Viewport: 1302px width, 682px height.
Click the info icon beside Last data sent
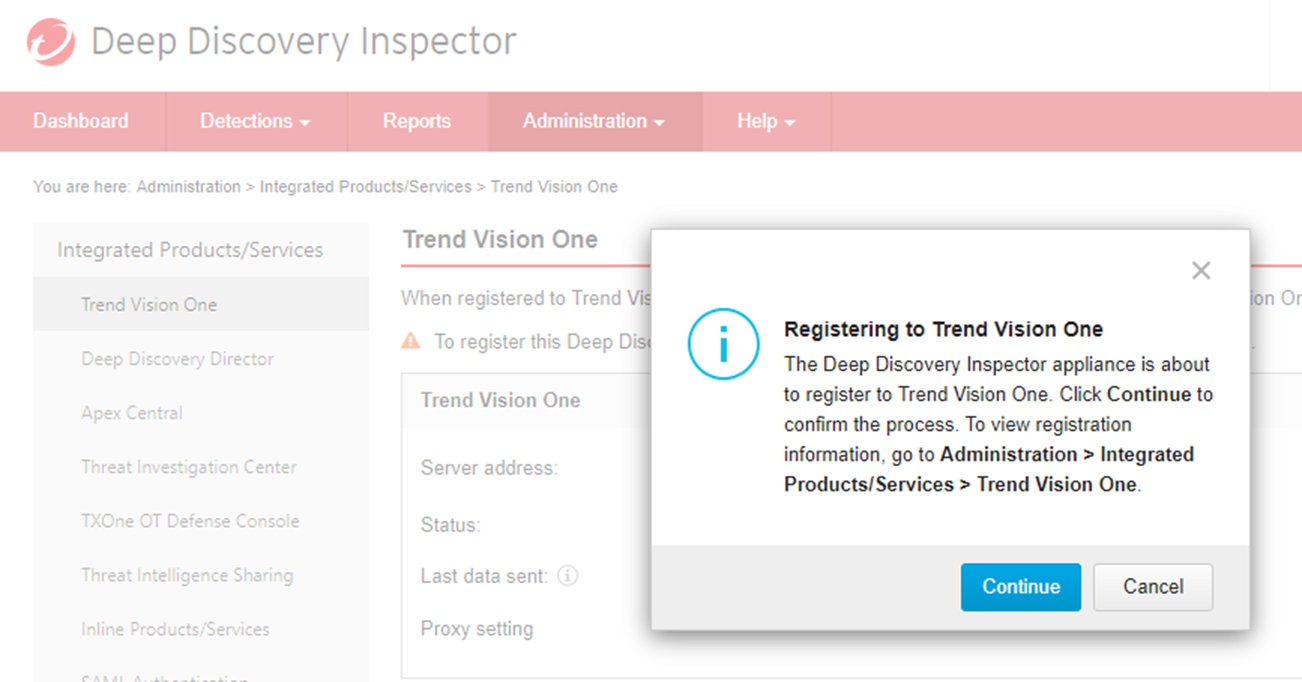click(568, 576)
